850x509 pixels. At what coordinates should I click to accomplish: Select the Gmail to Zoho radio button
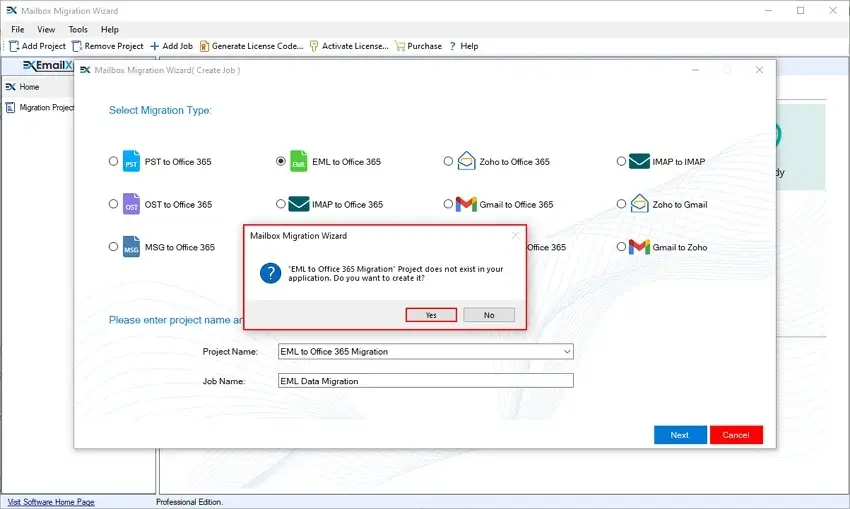[621, 247]
